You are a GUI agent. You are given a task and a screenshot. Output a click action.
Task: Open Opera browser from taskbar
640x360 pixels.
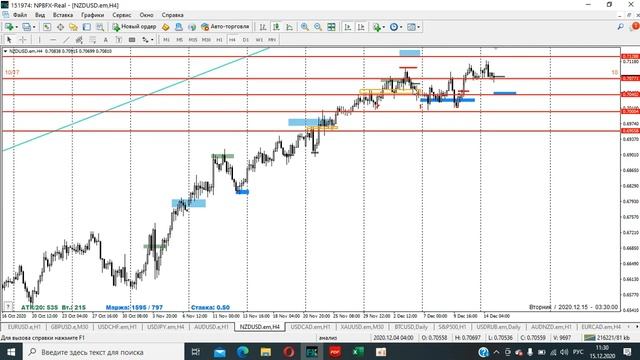(x=289, y=352)
